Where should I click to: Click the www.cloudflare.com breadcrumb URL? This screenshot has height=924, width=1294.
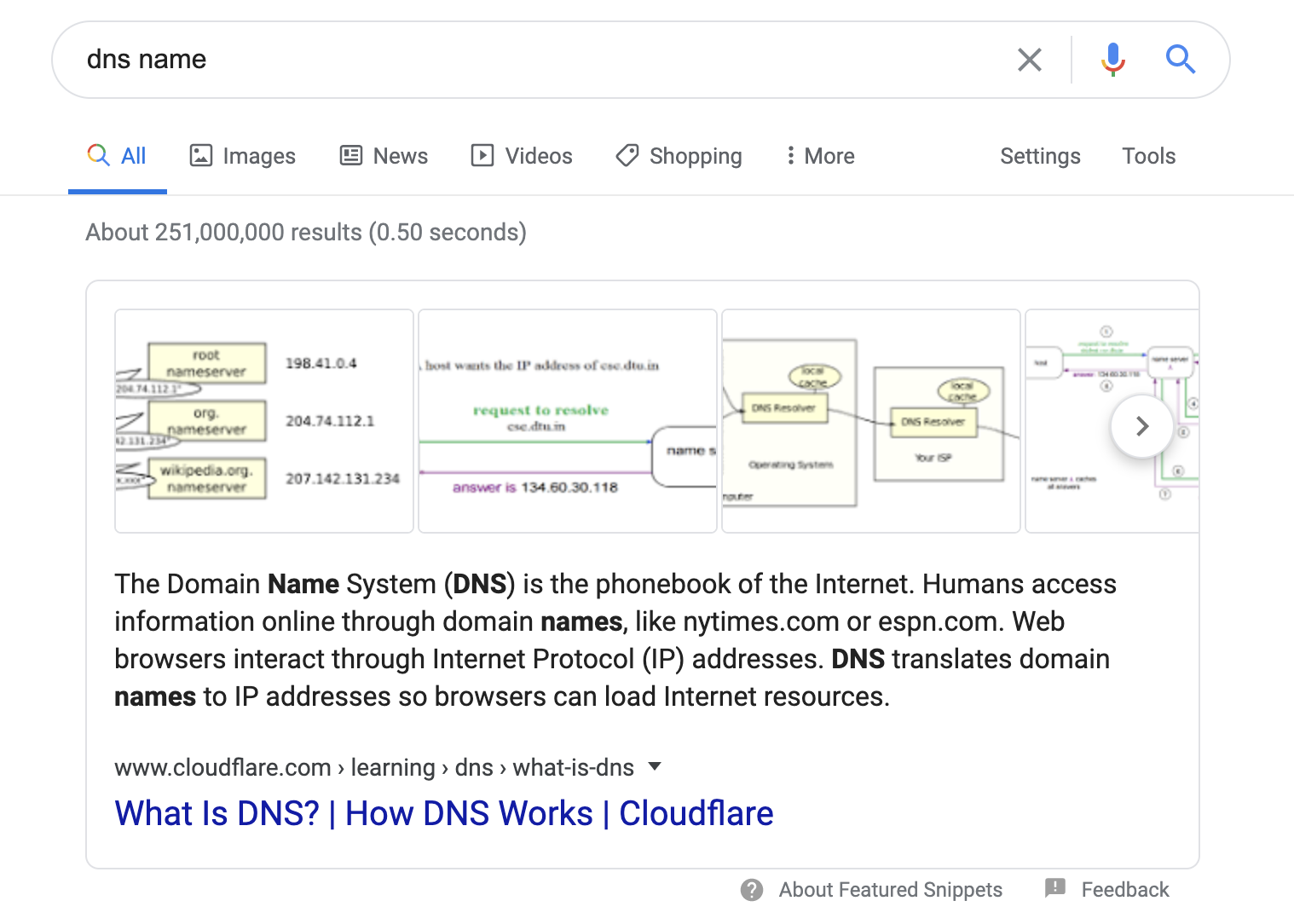click(374, 767)
